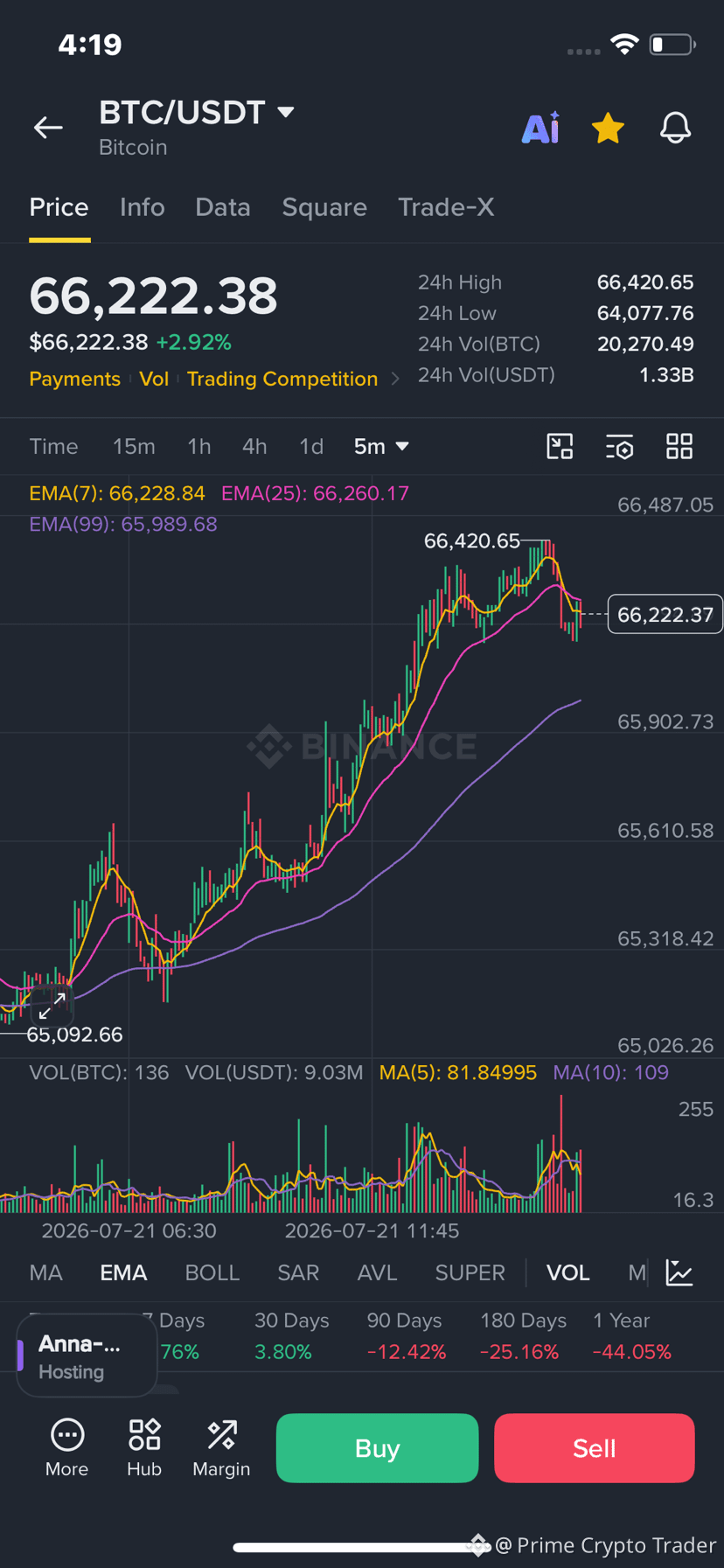Expand the BTC/USDT pair selector arrow
Screen dimensions: 724x1568
[x=286, y=112]
